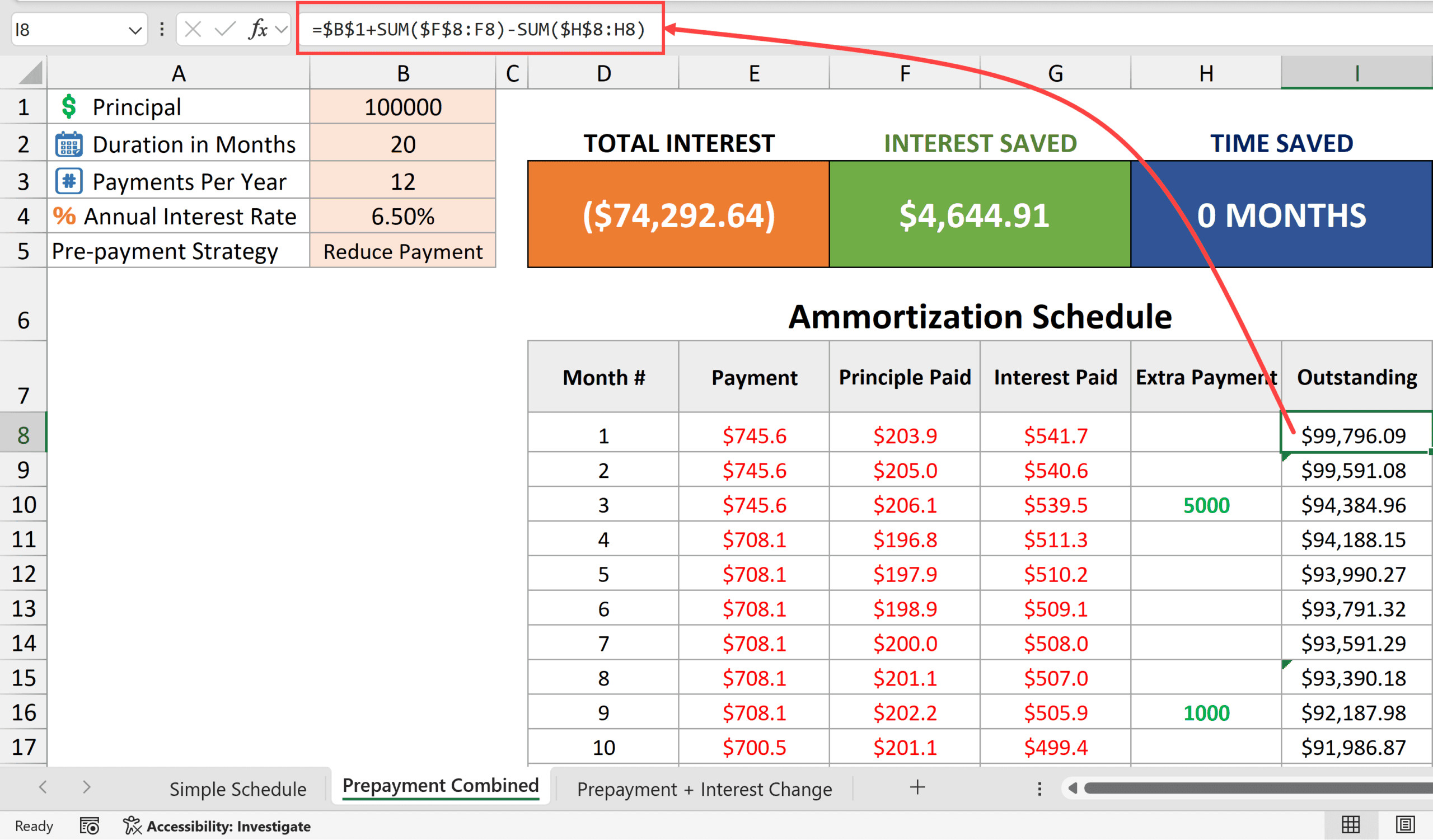Click the Accessibility Investigate status icon

click(x=132, y=826)
